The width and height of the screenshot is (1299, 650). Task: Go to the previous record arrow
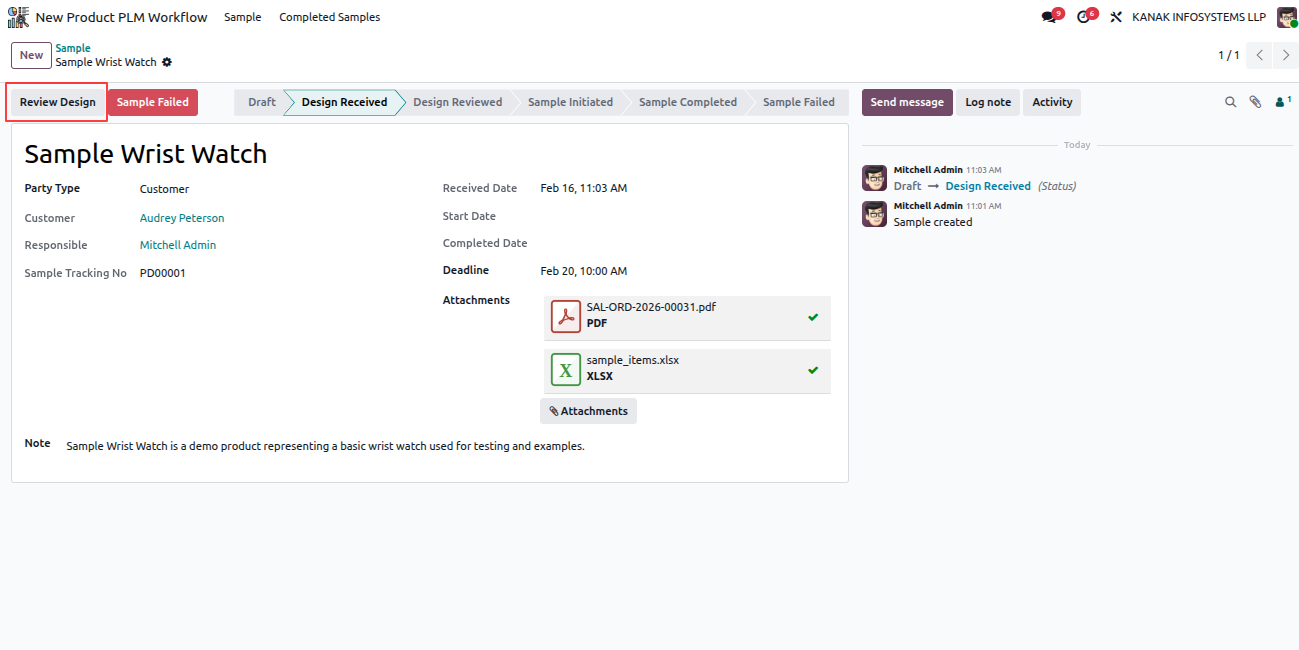click(1260, 55)
